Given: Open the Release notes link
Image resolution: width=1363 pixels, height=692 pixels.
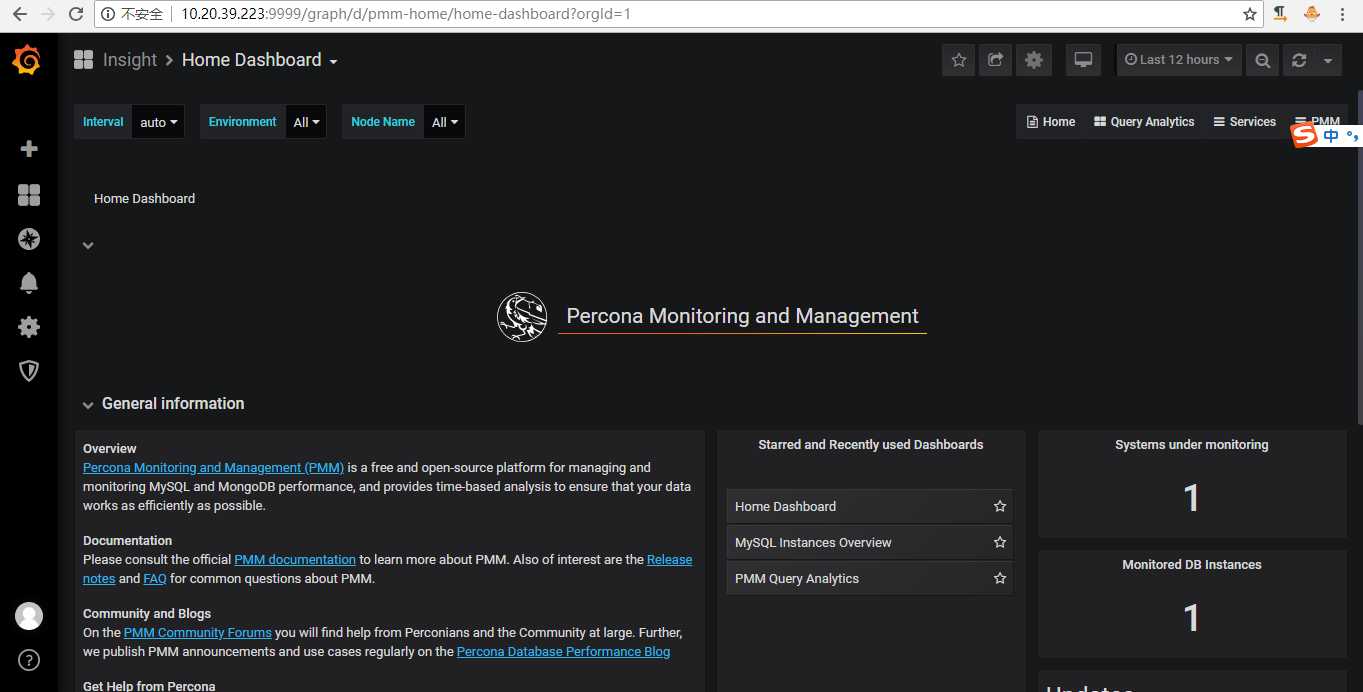Looking at the screenshot, I should coord(669,559).
